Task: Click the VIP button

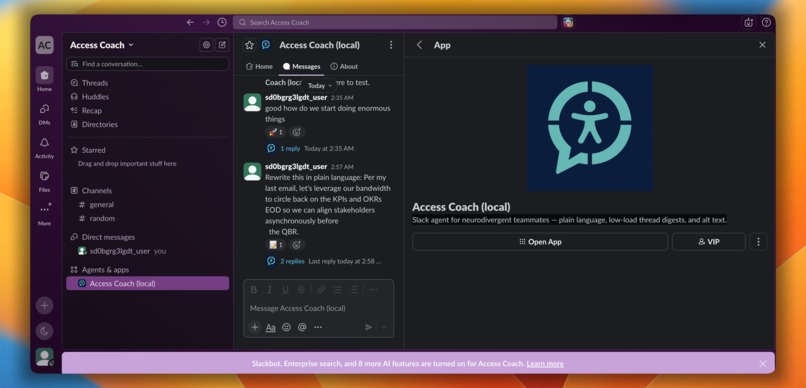Action: pyautogui.click(x=708, y=242)
